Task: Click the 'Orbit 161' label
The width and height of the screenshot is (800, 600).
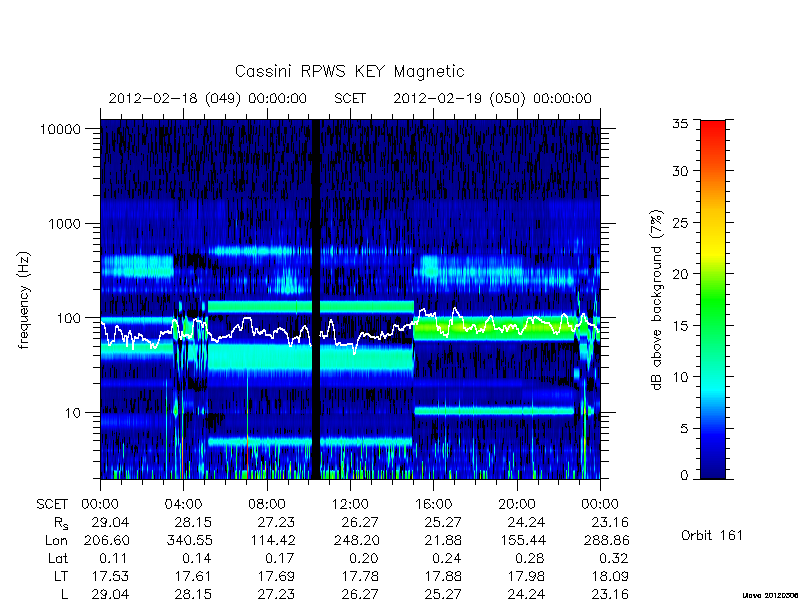Action: [x=712, y=536]
